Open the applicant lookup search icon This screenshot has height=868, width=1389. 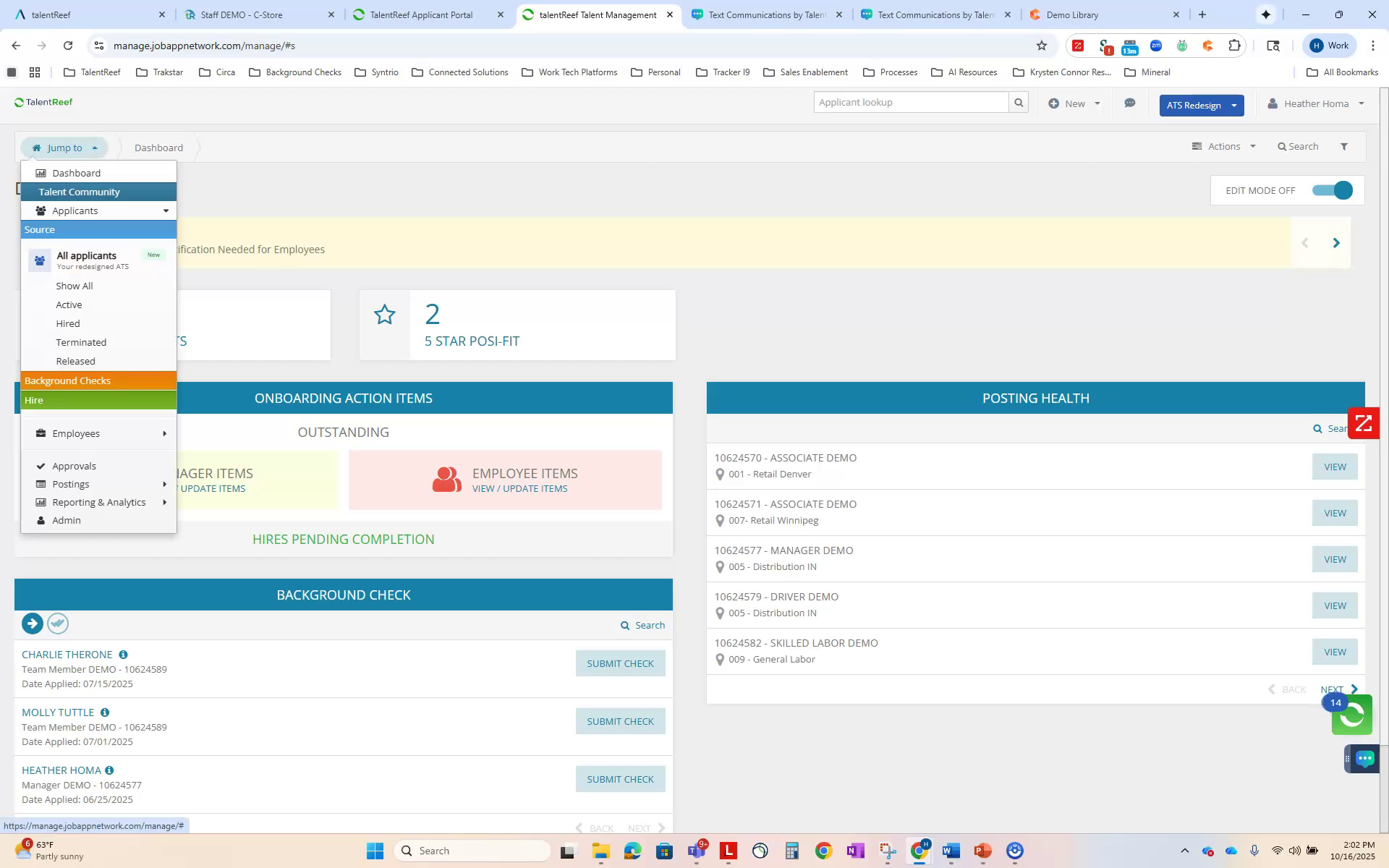tap(1019, 102)
